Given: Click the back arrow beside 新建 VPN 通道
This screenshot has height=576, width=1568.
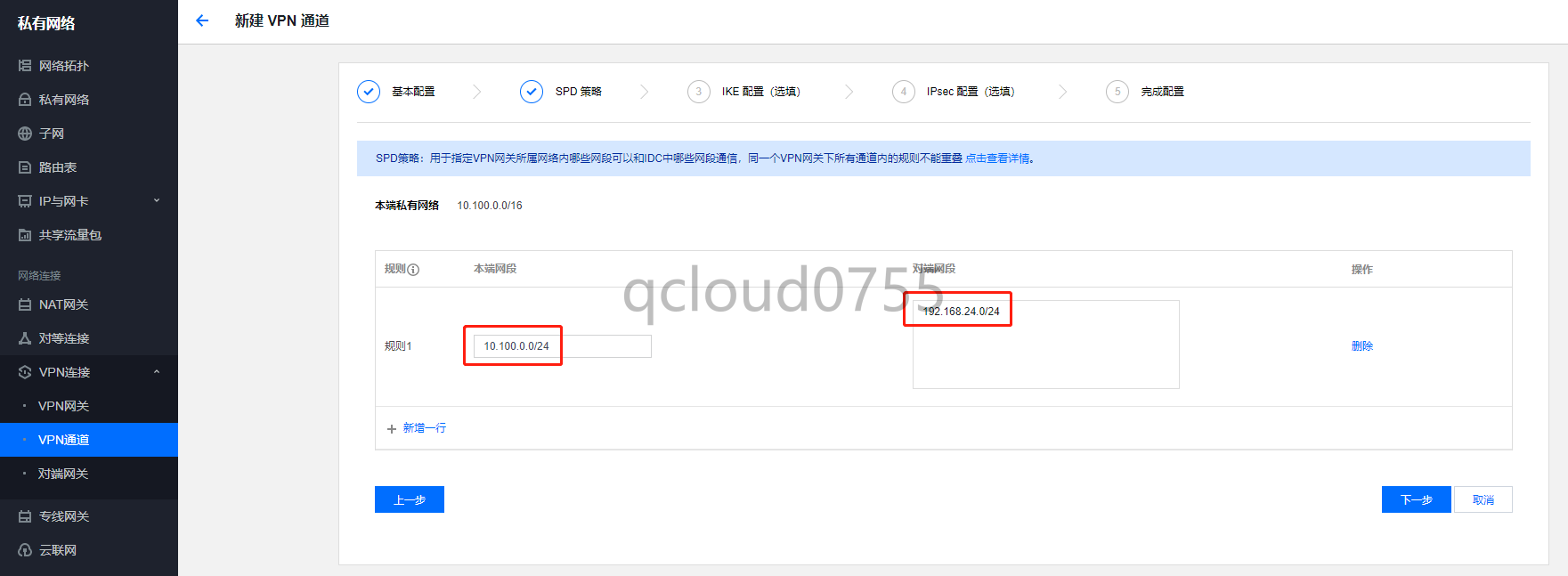Looking at the screenshot, I should 202,20.
